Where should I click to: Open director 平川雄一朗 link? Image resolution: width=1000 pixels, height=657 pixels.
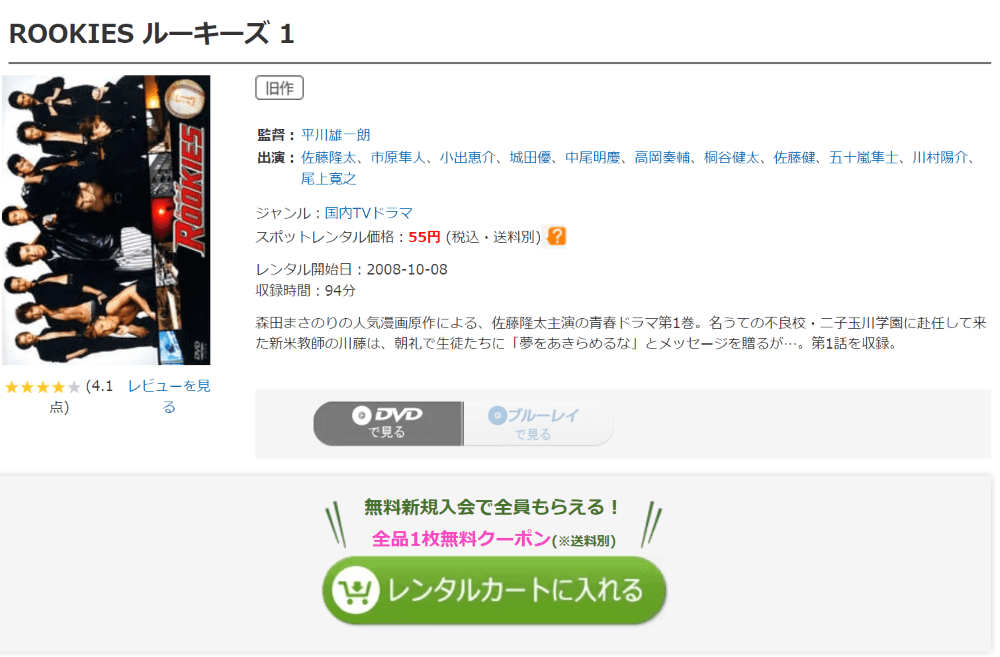(335, 135)
